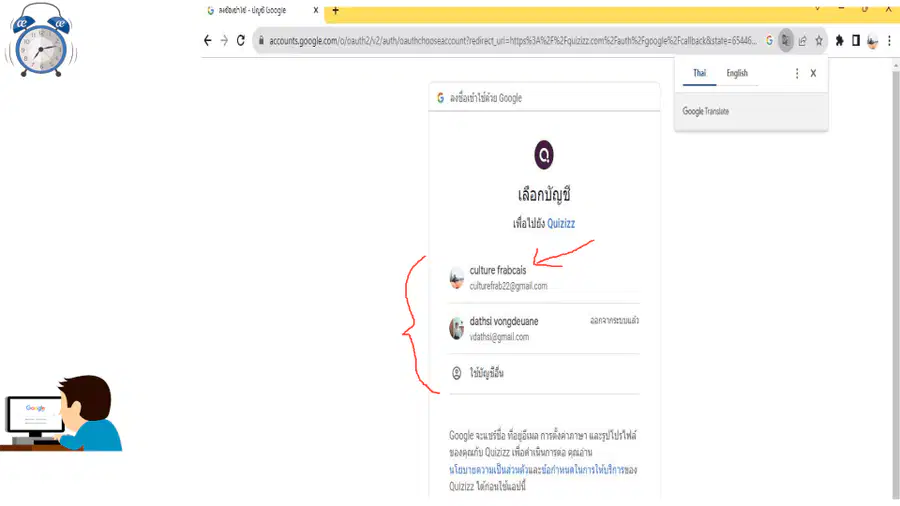This screenshot has width=900, height=506.
Task: Click the Google Translate label
Action: pos(705,111)
